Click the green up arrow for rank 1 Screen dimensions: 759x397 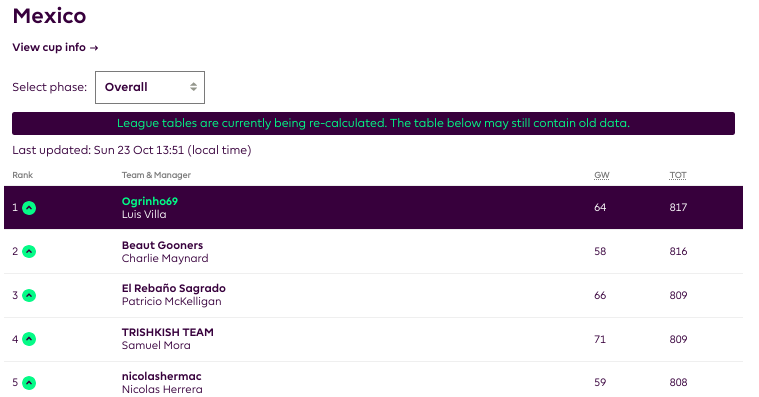29,208
